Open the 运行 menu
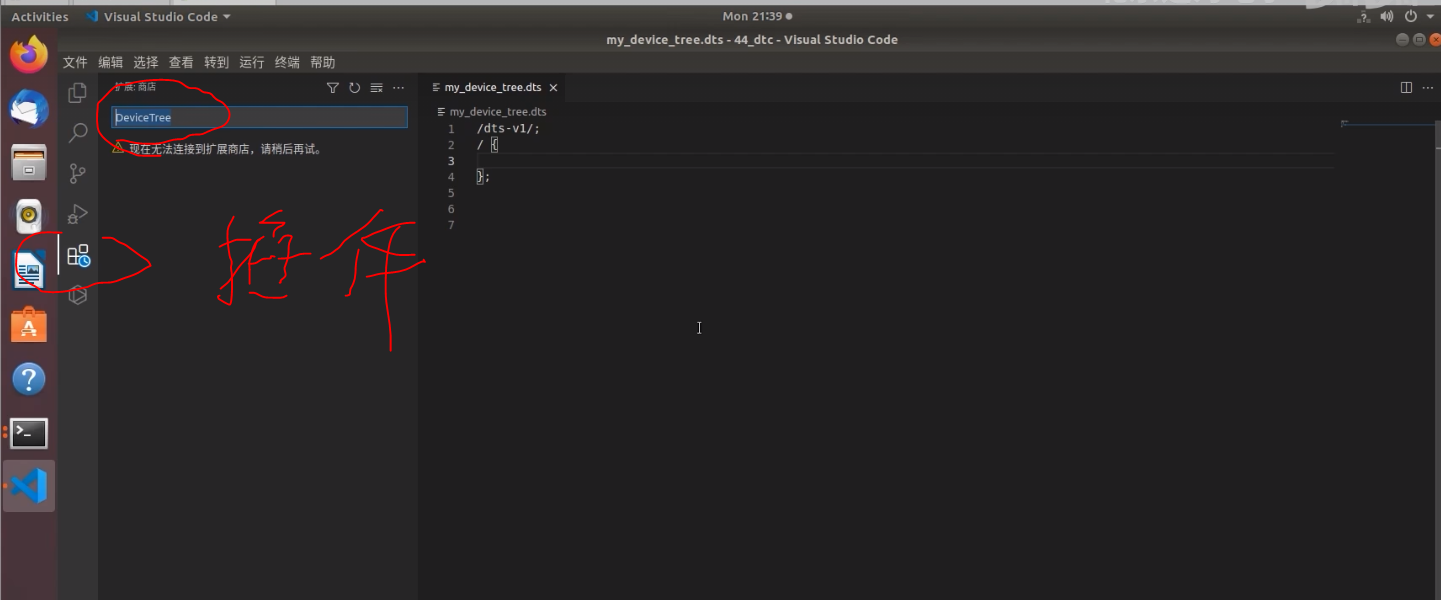The image size is (1441, 600). point(252,62)
